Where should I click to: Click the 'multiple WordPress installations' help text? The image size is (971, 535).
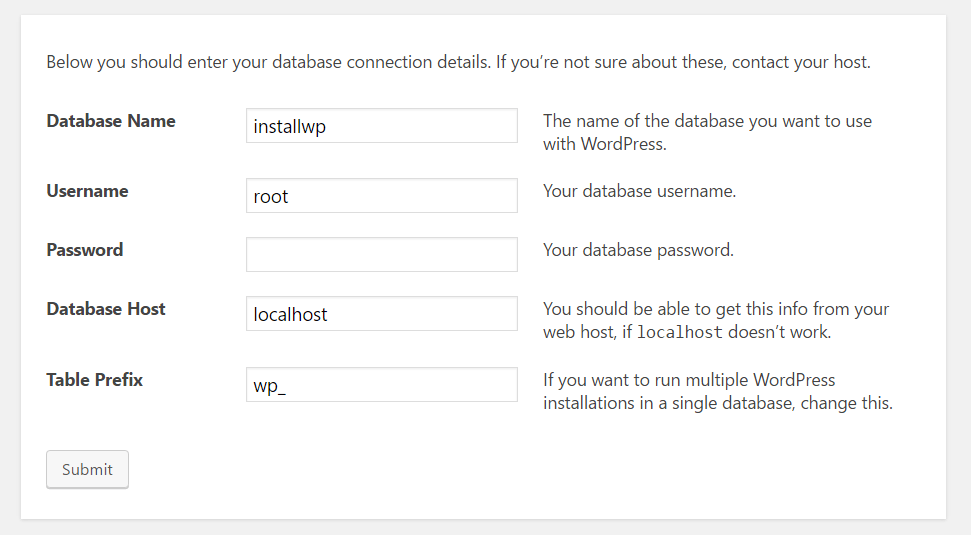(717, 392)
